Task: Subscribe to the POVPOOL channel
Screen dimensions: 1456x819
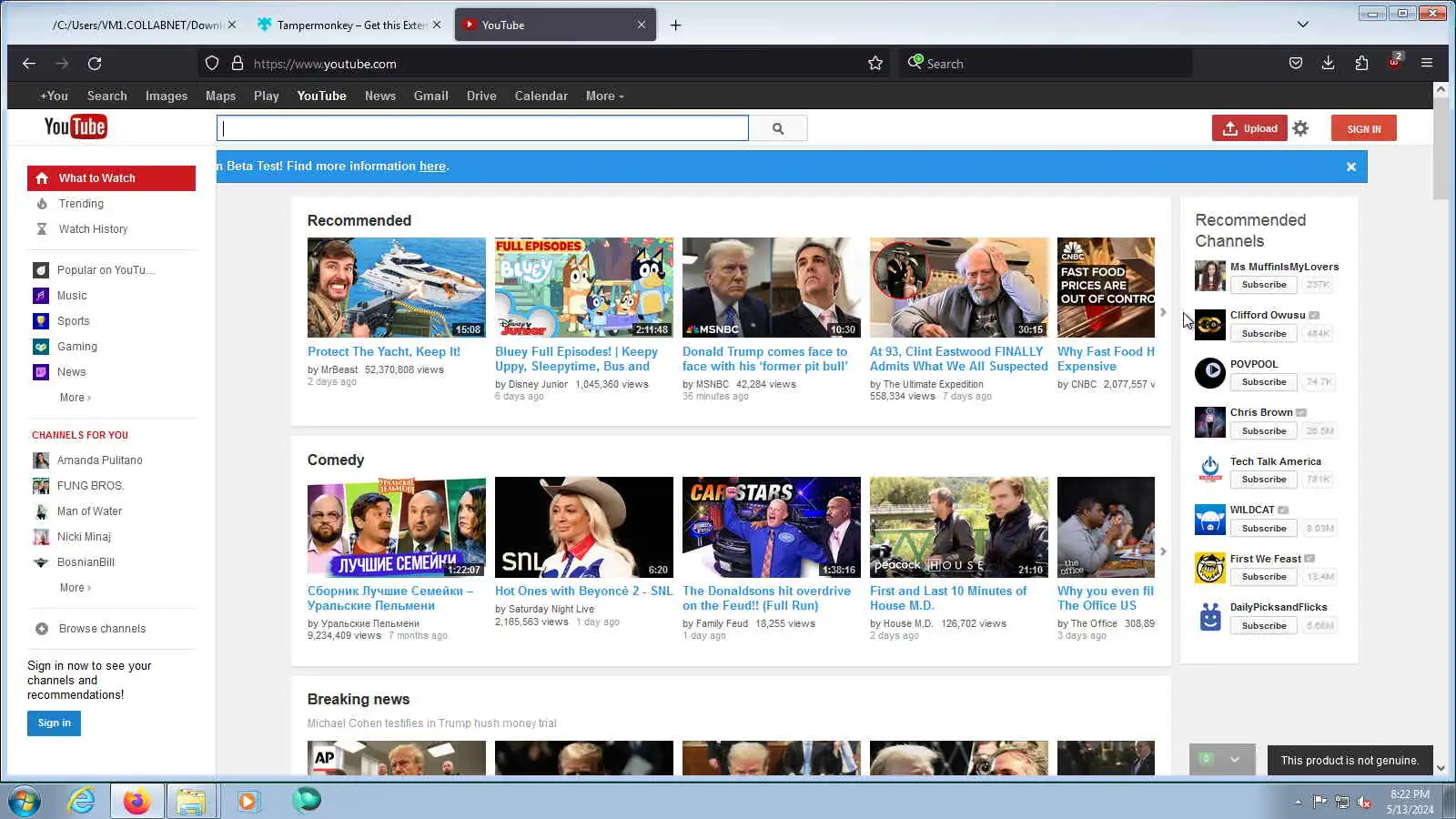Action: pos(1264,382)
